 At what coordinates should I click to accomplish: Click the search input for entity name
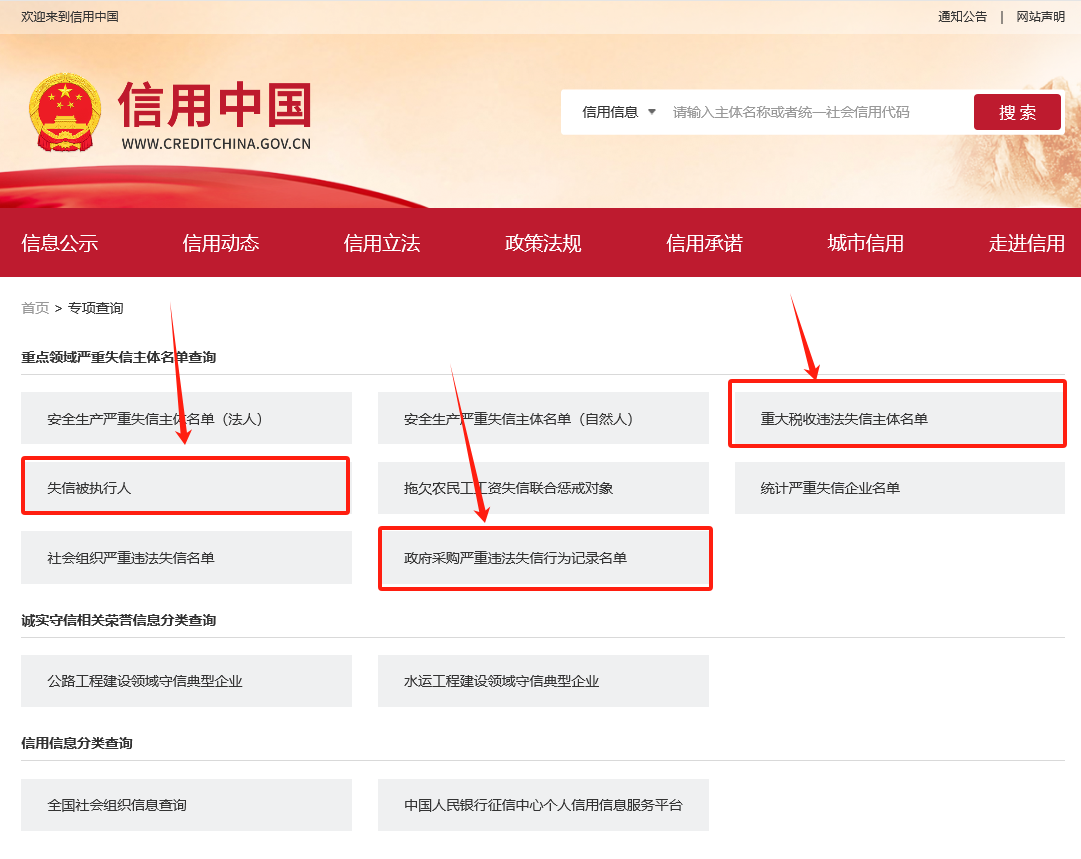(x=815, y=112)
